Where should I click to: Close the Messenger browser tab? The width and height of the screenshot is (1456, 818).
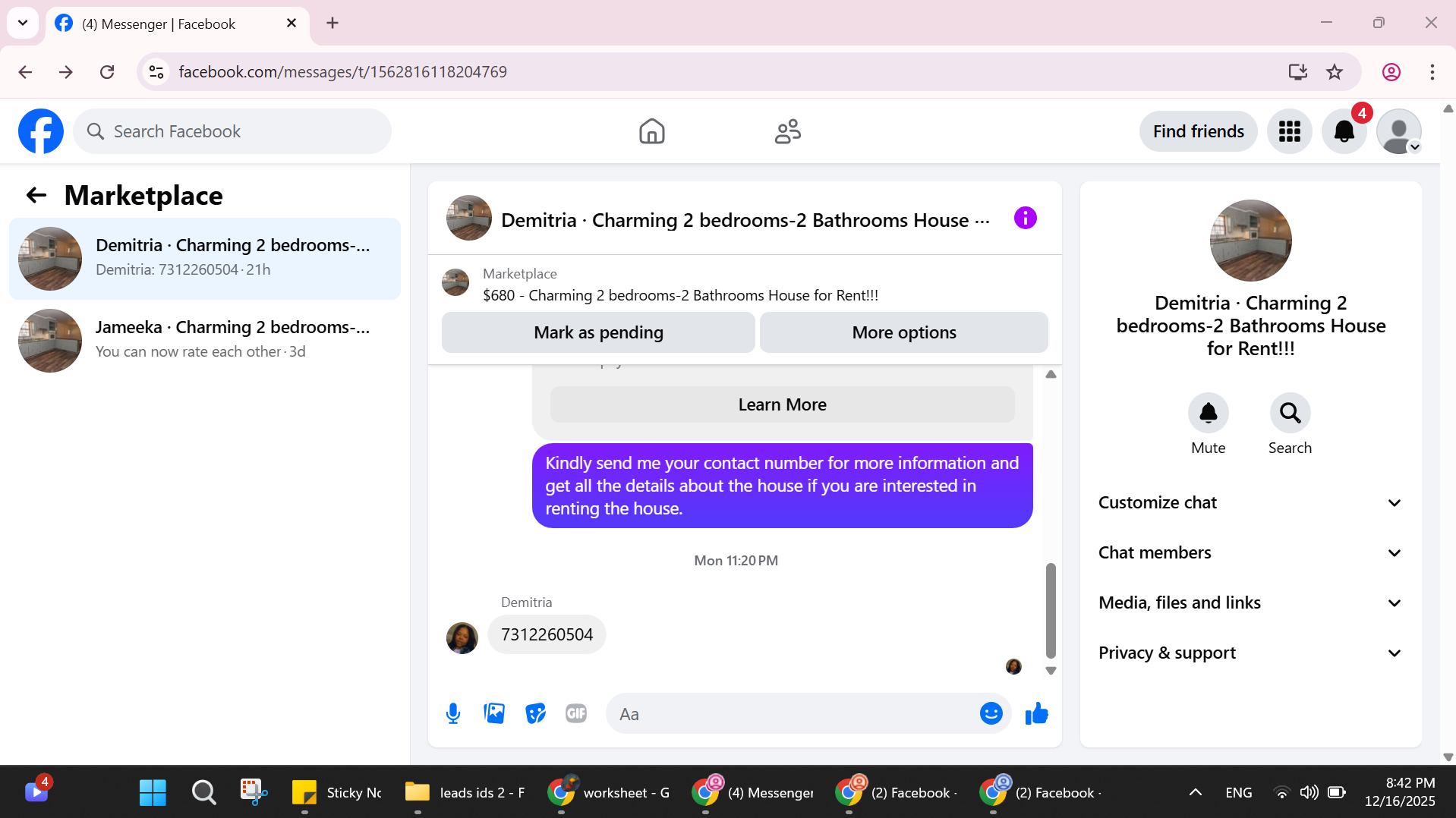click(292, 24)
